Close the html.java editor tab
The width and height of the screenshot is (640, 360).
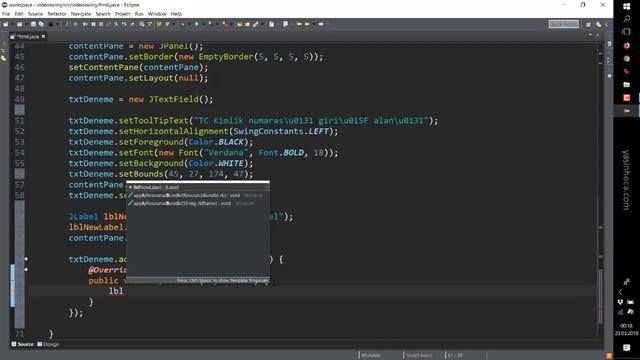coord(43,36)
